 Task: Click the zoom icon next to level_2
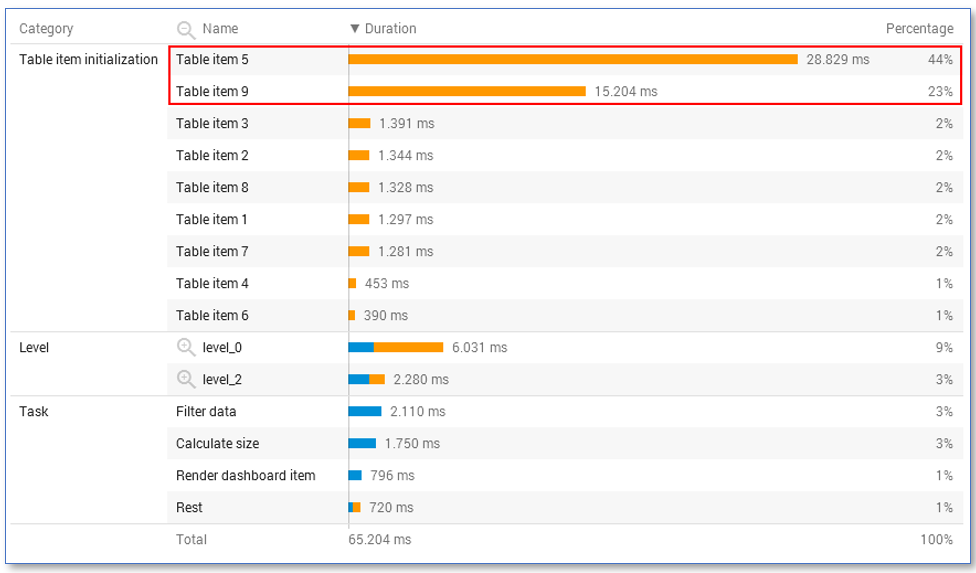pyautogui.click(x=185, y=379)
